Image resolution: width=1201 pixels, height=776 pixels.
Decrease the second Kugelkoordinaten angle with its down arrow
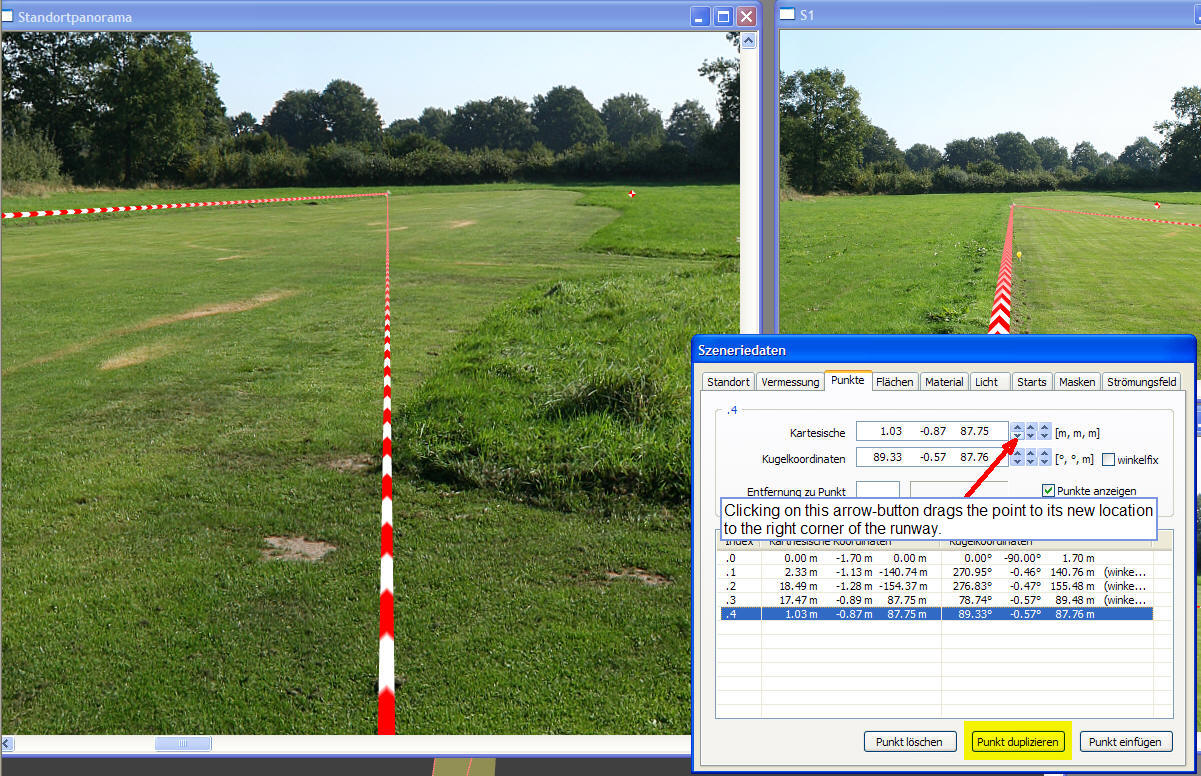[1031, 462]
